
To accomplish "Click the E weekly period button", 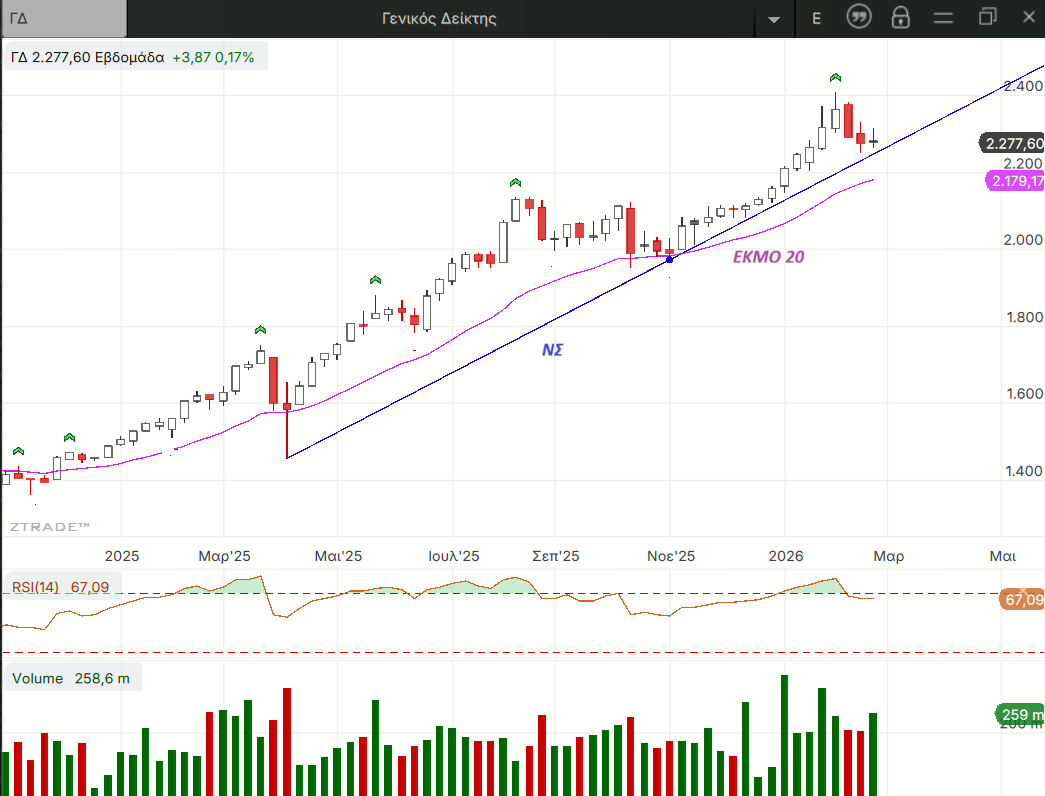I will pyautogui.click(x=817, y=18).
